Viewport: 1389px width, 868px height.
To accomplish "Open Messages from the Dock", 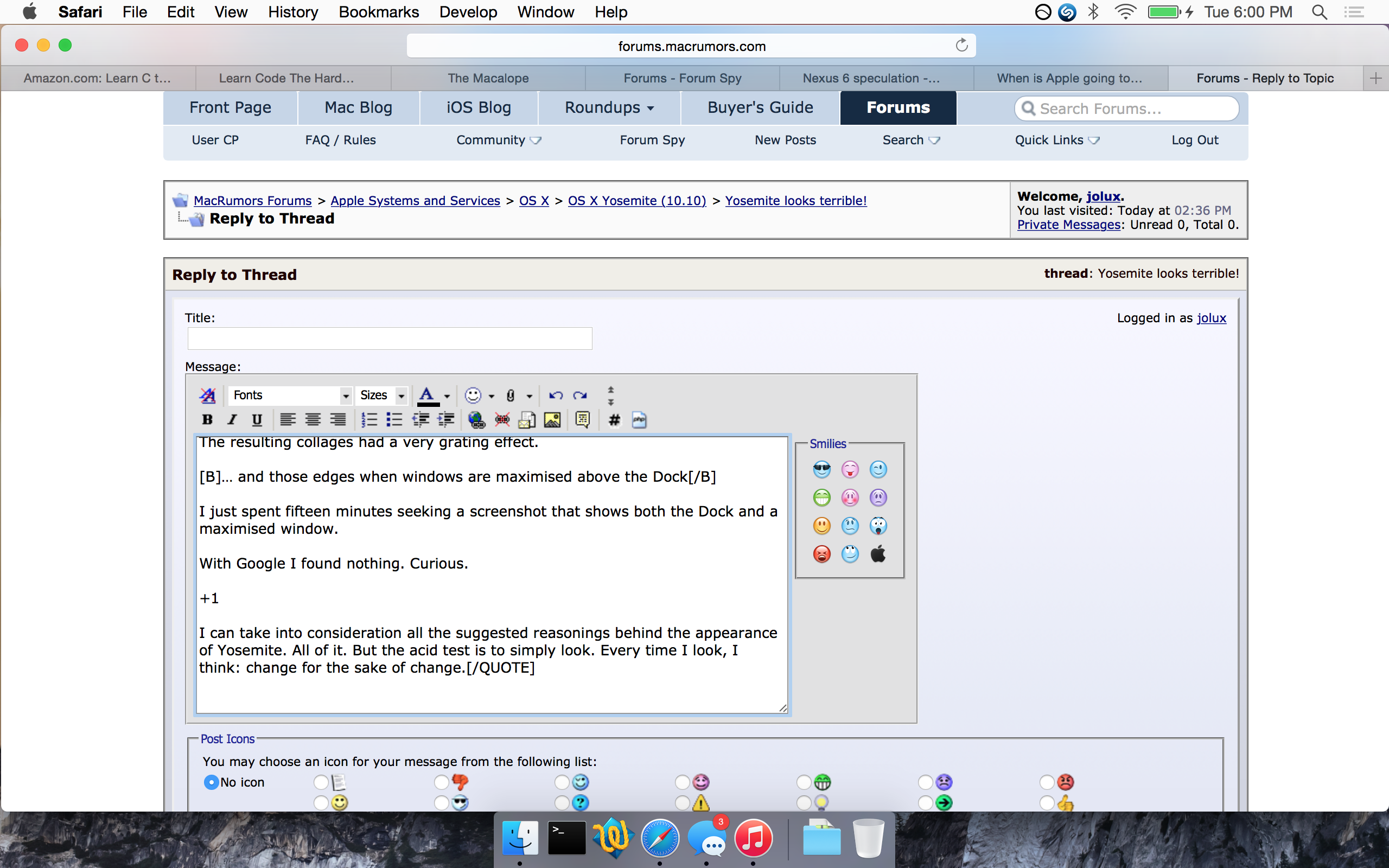I will click(x=706, y=839).
